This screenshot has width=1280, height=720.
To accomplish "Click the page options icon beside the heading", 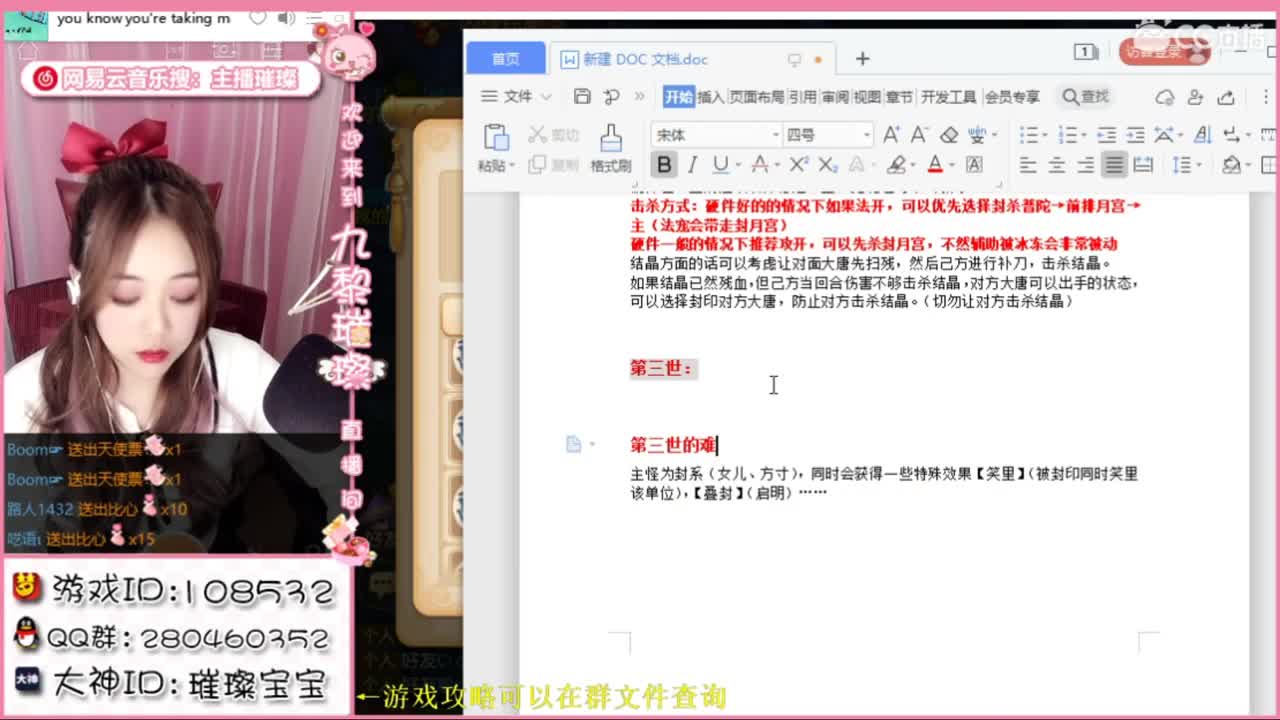I will [x=574, y=444].
